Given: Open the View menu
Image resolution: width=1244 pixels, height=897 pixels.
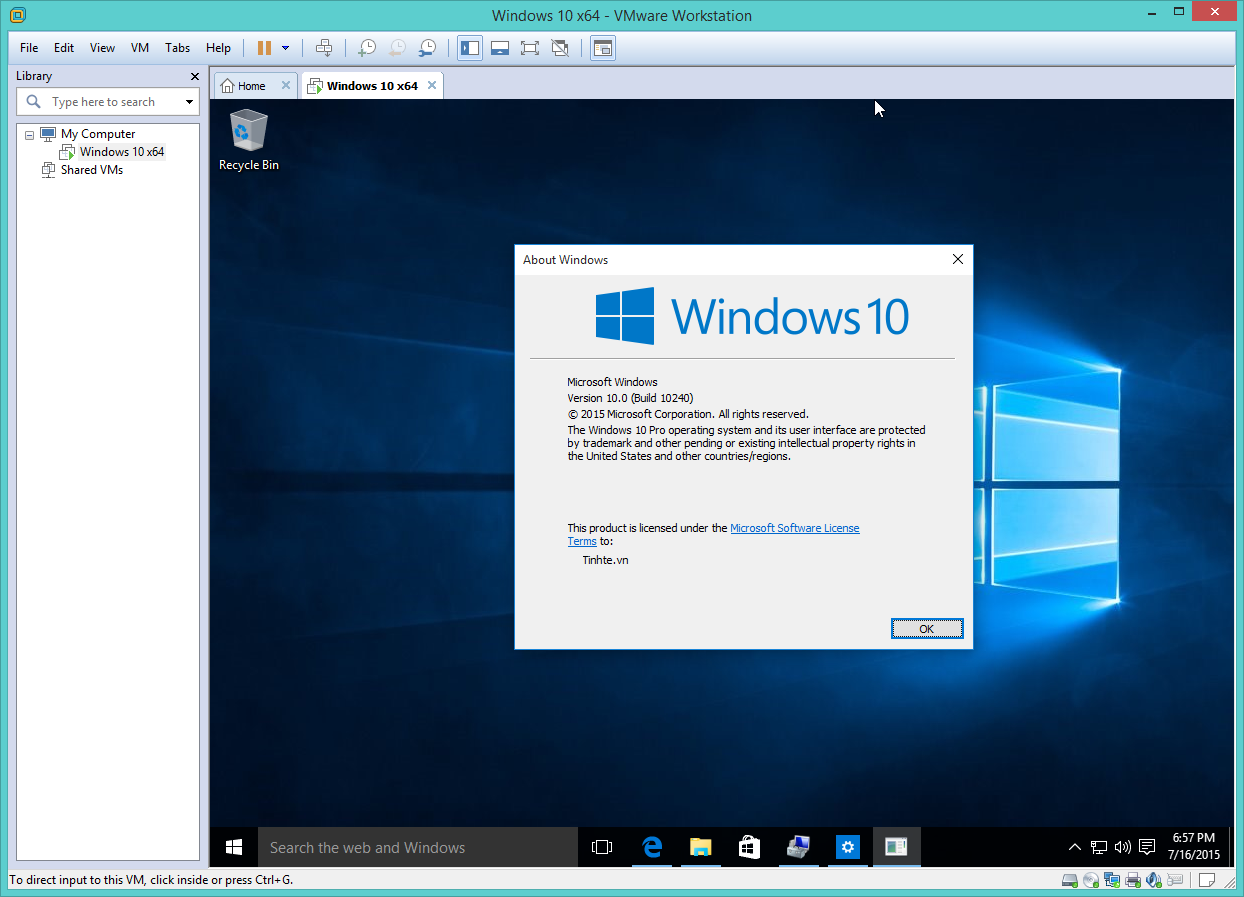Looking at the screenshot, I should click(102, 48).
